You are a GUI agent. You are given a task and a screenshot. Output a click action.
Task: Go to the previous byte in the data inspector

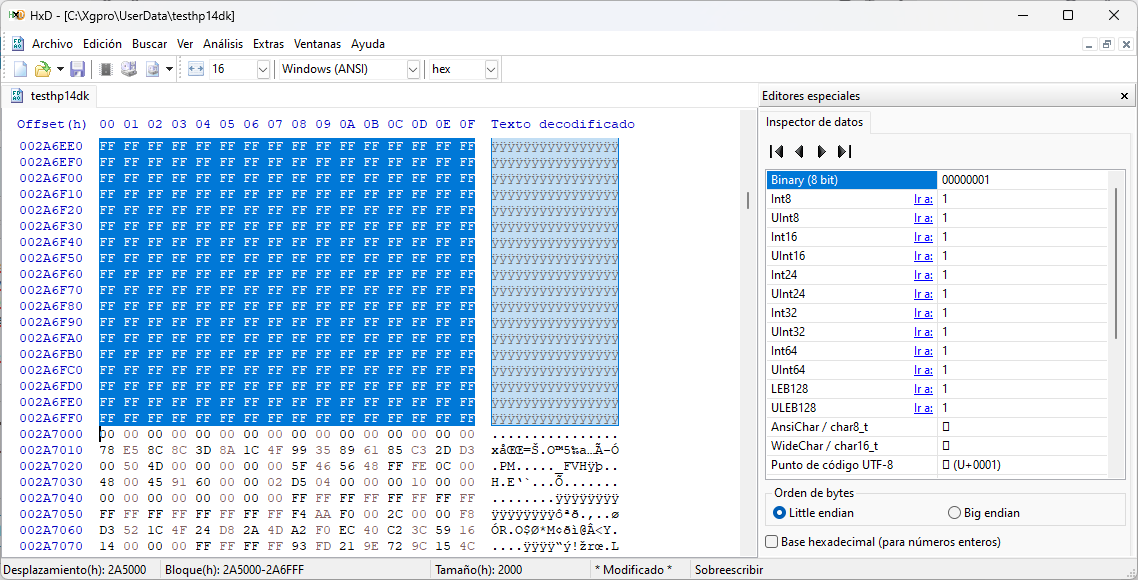(x=799, y=152)
